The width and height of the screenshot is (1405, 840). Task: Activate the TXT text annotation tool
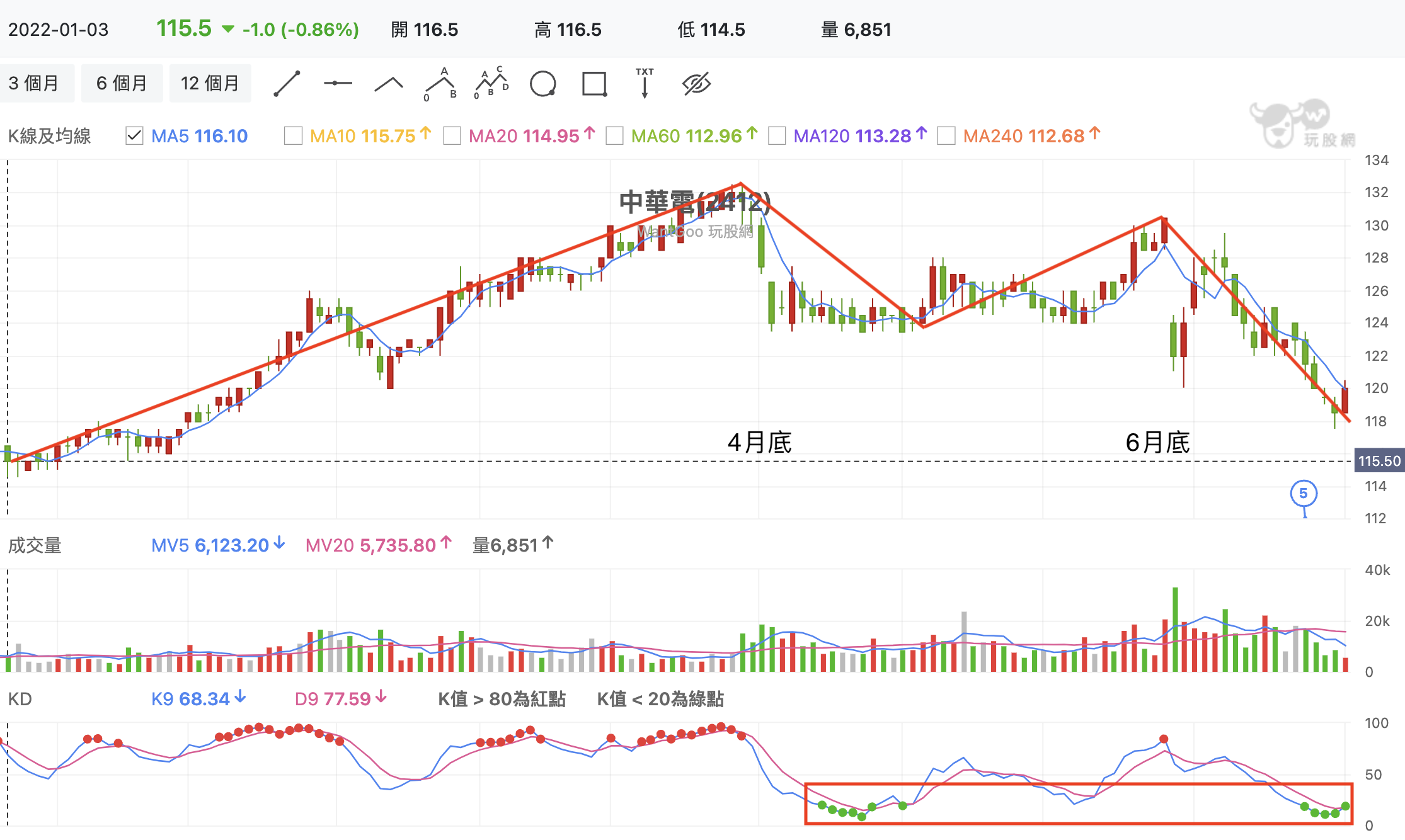645,83
